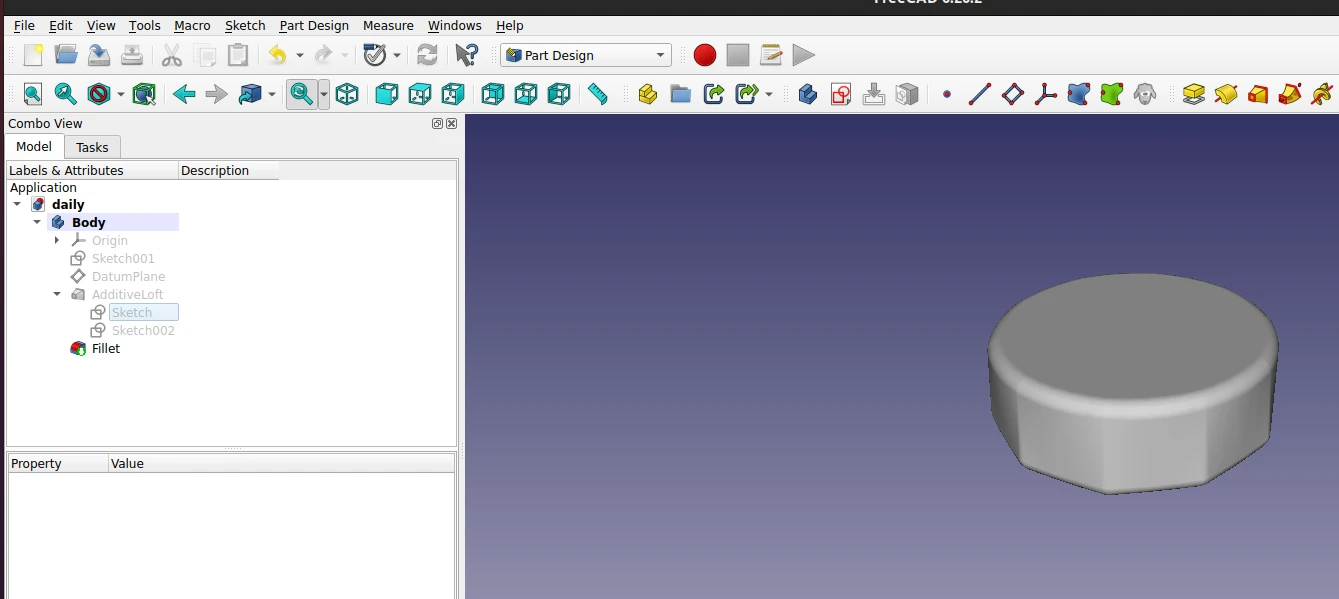Create a new document via toolbar icon
Screen dimensions: 1339x599
coord(33,55)
